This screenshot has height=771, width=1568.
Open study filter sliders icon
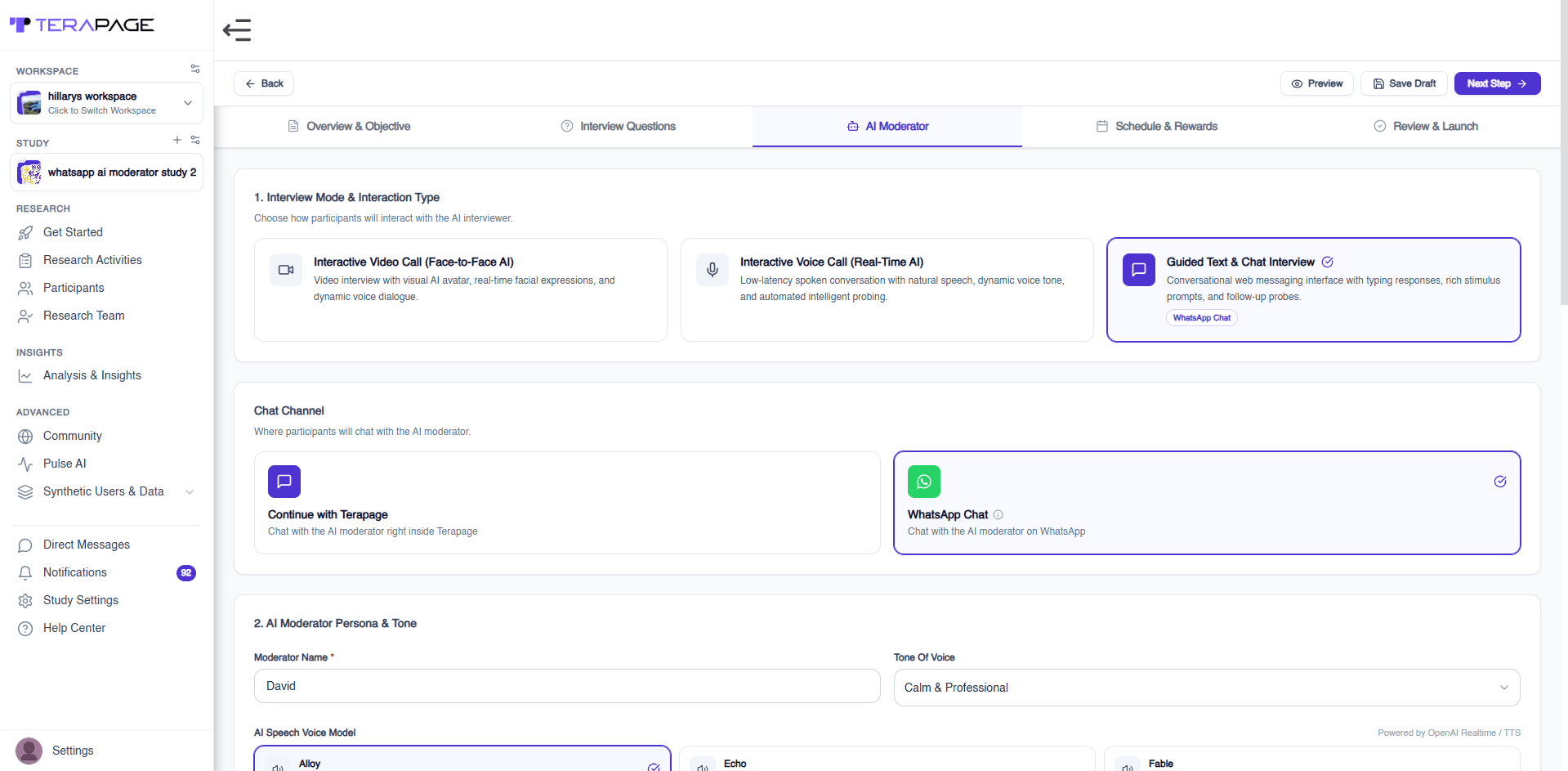tap(195, 140)
